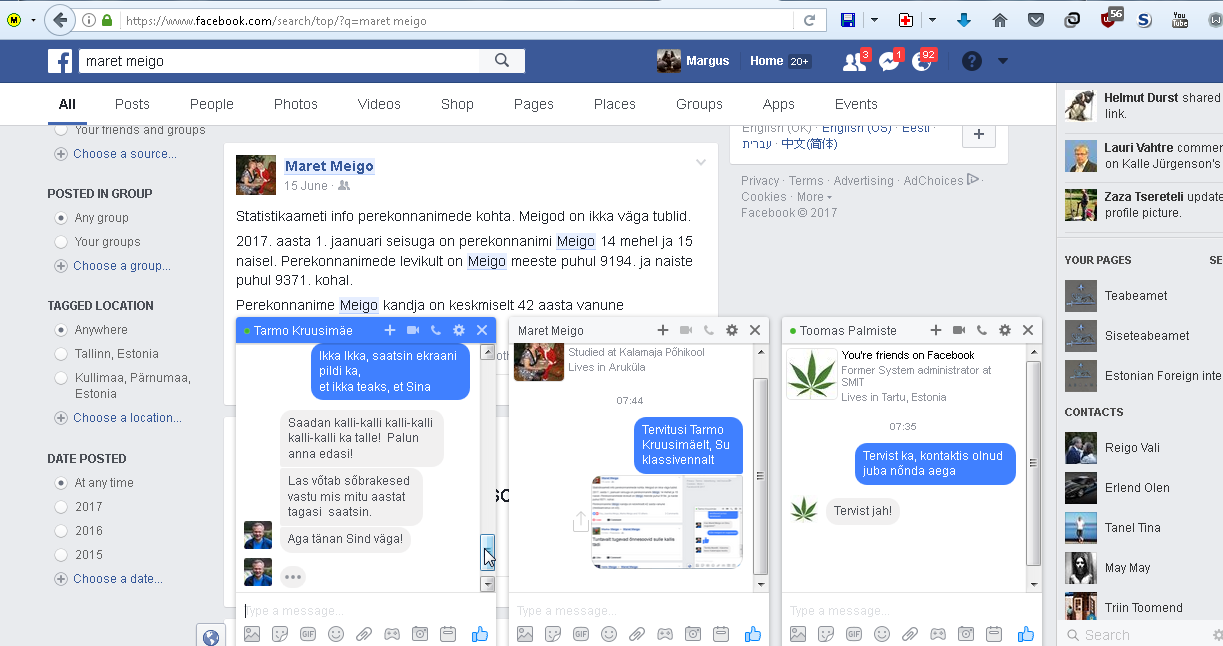
Task: Switch to Photos search tab
Action: pyautogui.click(x=296, y=104)
